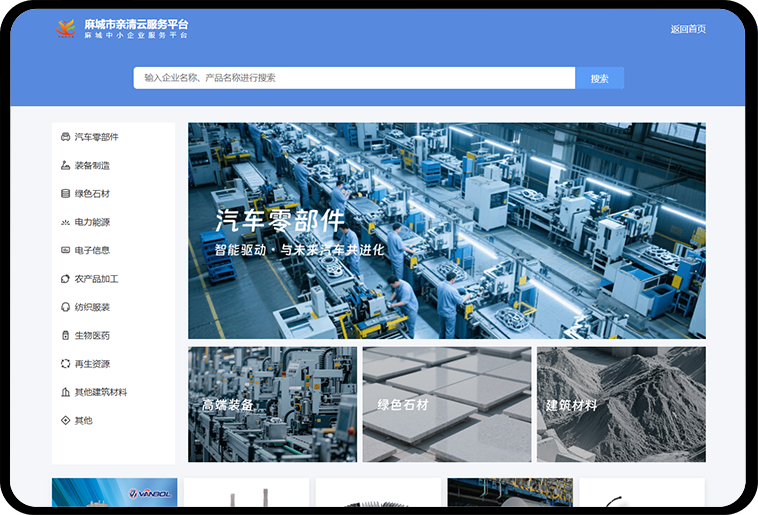
Task: Click the VANBOL company card
Action: pos(114,492)
